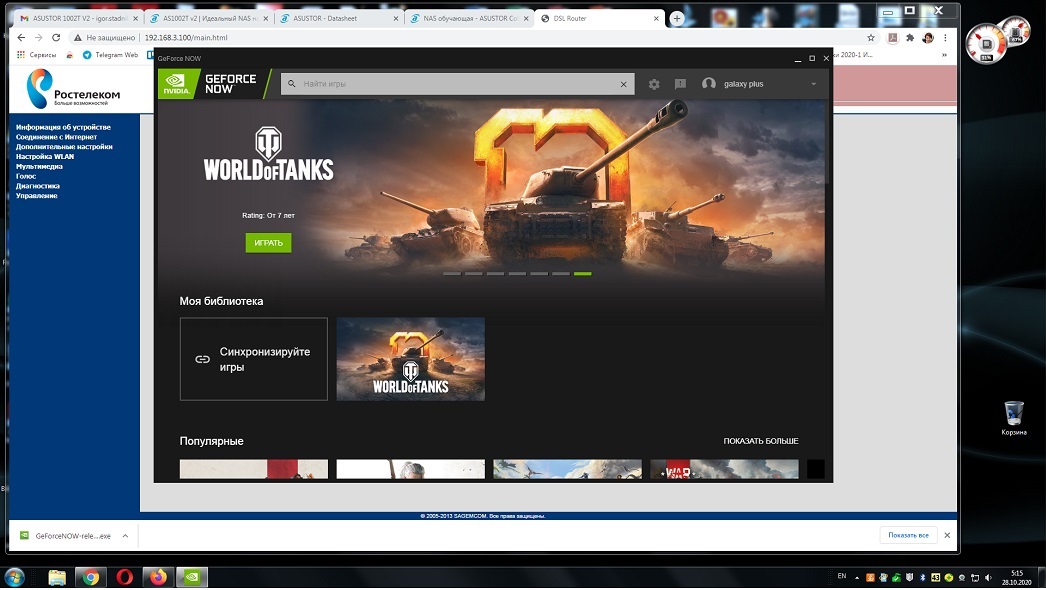Screen dimensions: 1046x590
Task: Click the Chrome profile avatar
Action: click(928, 38)
